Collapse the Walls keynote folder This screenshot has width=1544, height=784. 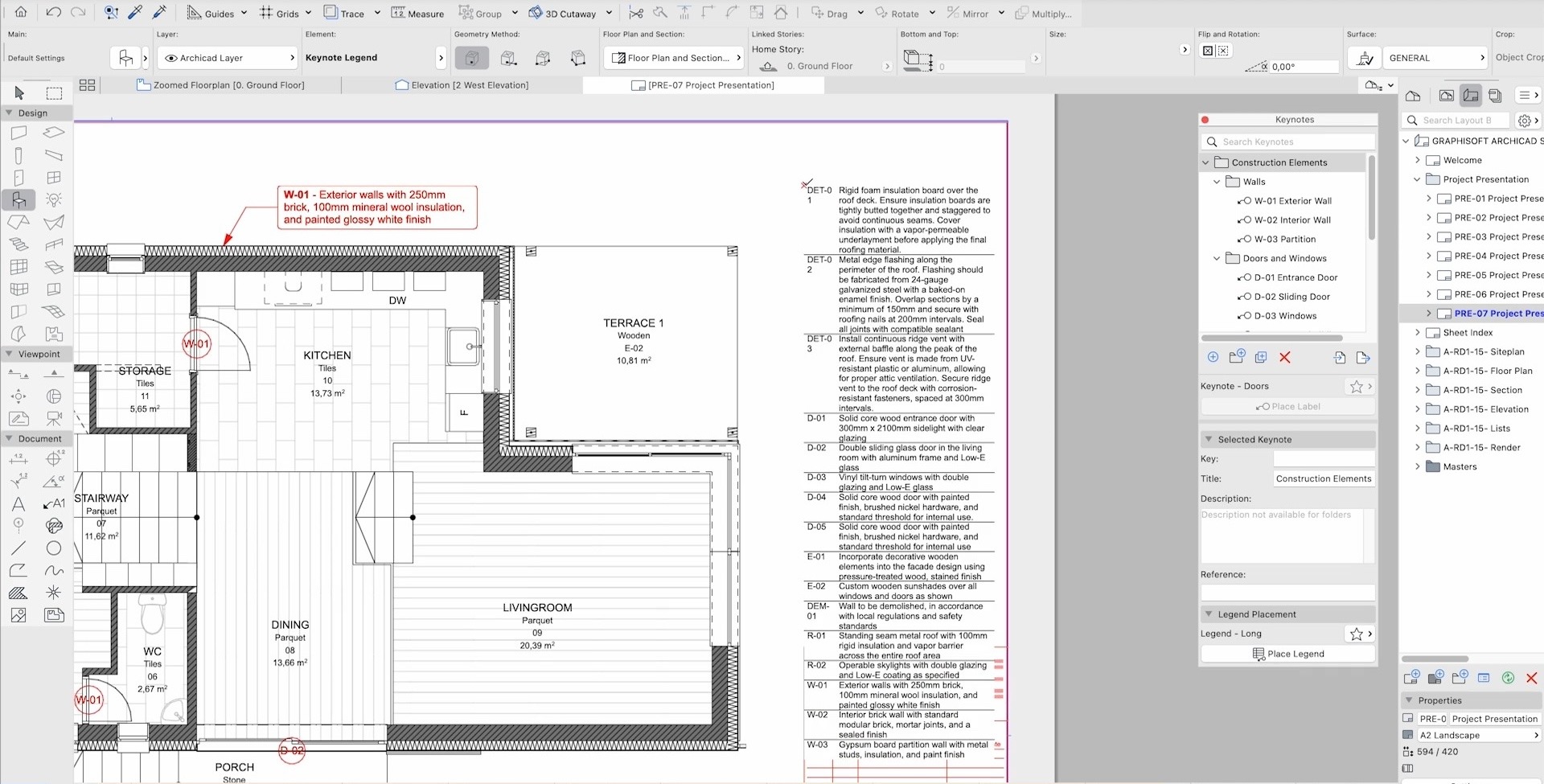[1217, 182]
